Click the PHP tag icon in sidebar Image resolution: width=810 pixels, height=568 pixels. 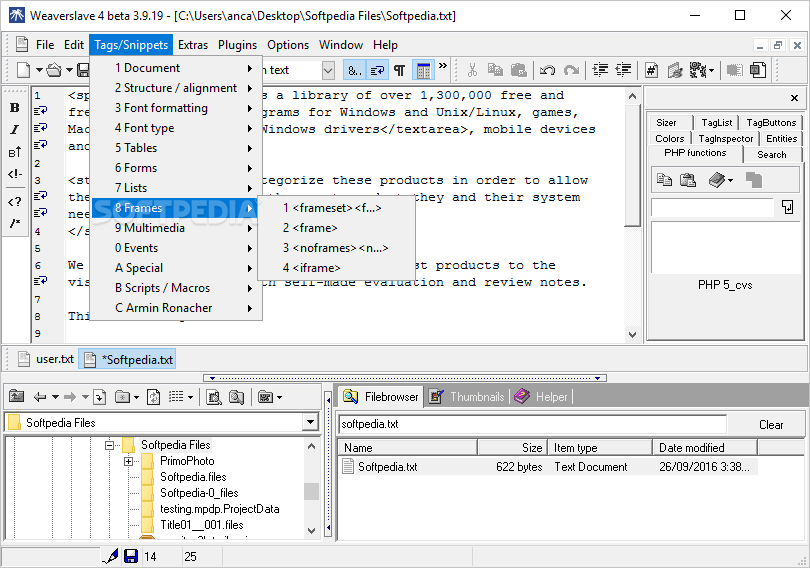[x=14, y=201]
